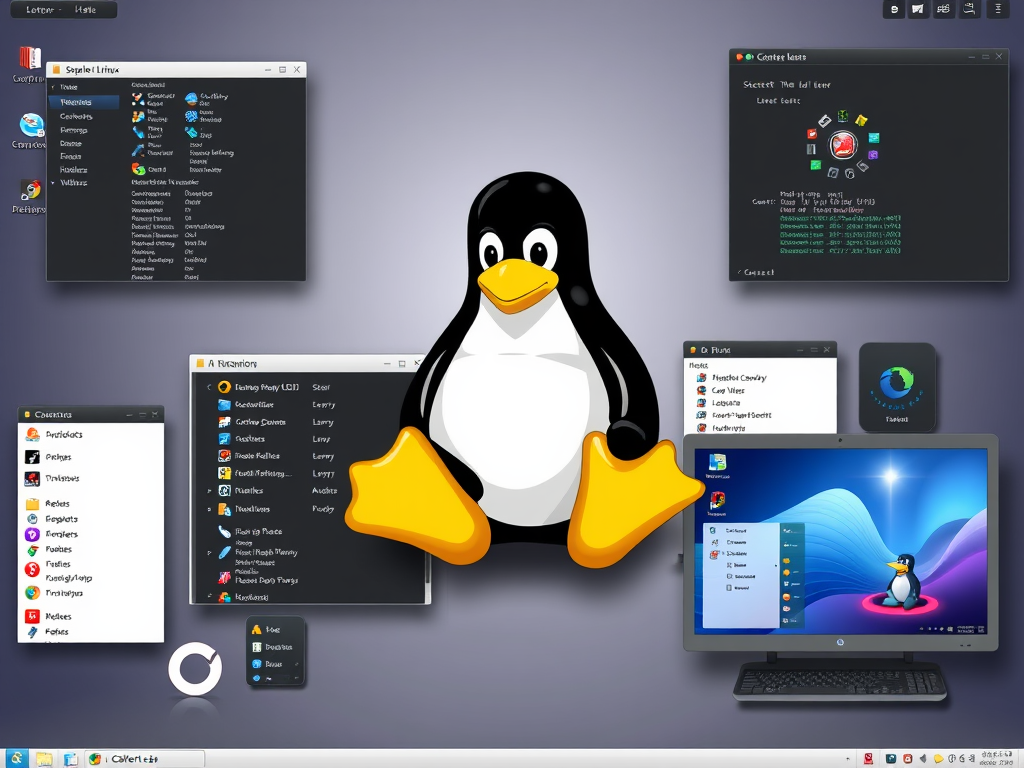Open the blue pen icon in left list's last row
This screenshot has height=768, width=1024.
pos(32,632)
